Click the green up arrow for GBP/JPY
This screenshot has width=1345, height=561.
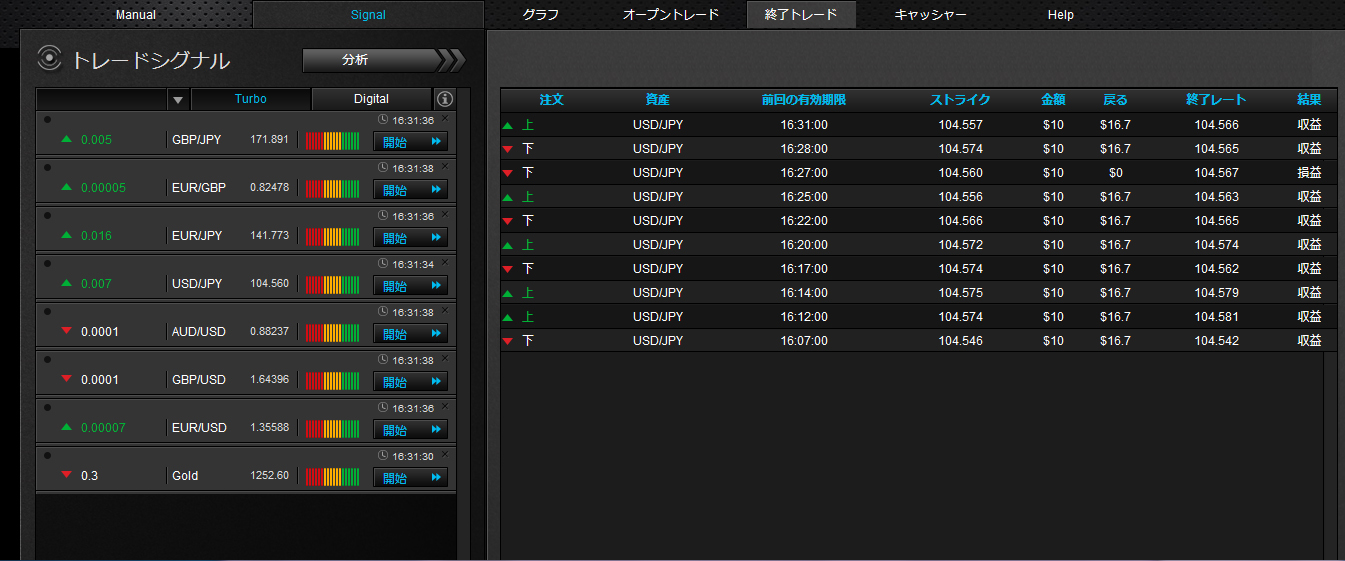[67, 139]
